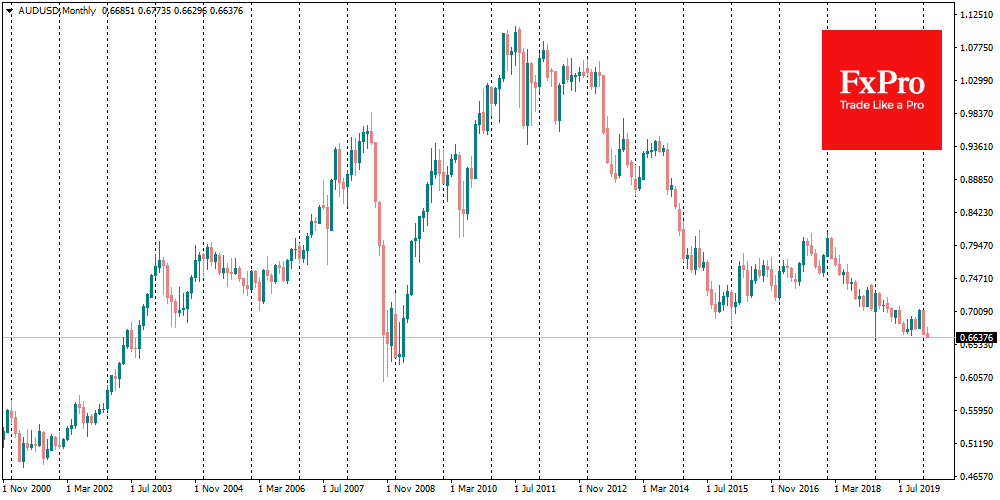Viewport: 1000px width, 500px height.
Task: Click the 1 Jul 2007 date label
Action: click(x=342, y=489)
